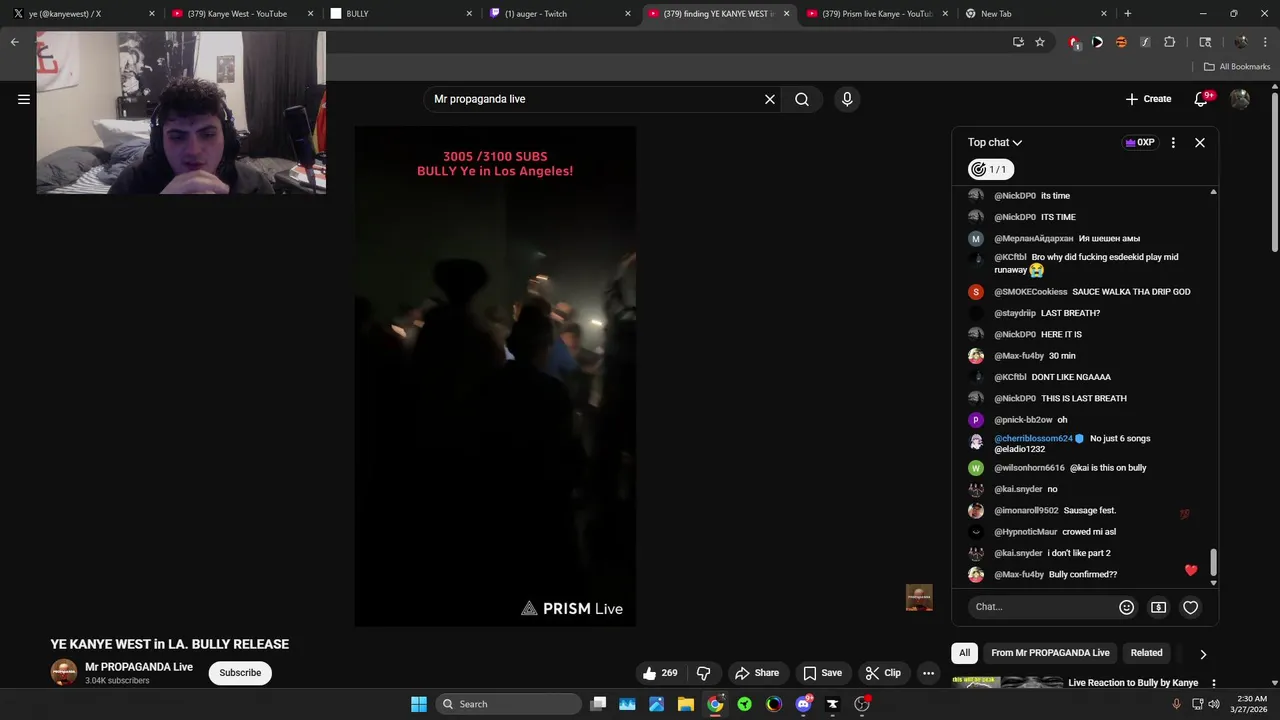This screenshot has height=720, width=1280.
Task: Open the Create menu button
Action: click(x=1148, y=99)
